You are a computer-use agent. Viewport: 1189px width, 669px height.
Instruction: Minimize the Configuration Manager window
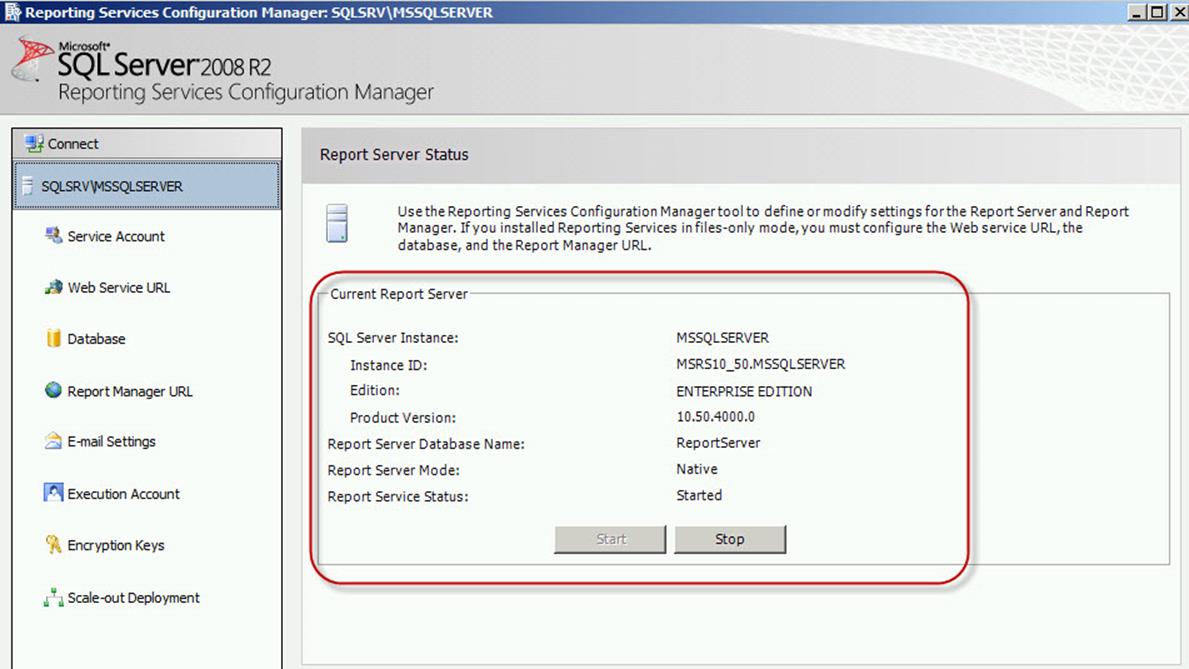[x=1137, y=12]
